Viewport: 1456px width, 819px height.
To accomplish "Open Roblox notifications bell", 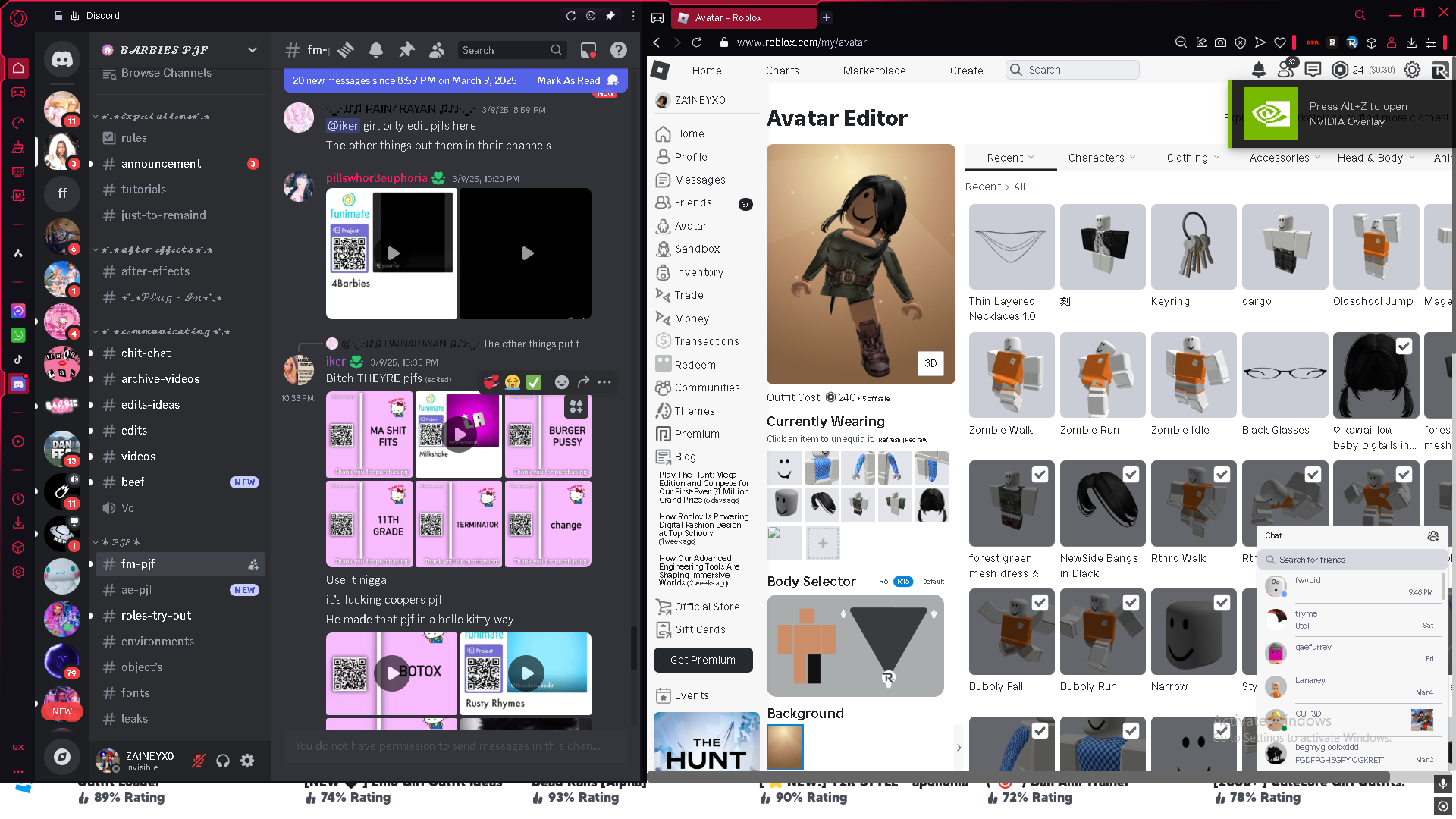I will [1259, 70].
